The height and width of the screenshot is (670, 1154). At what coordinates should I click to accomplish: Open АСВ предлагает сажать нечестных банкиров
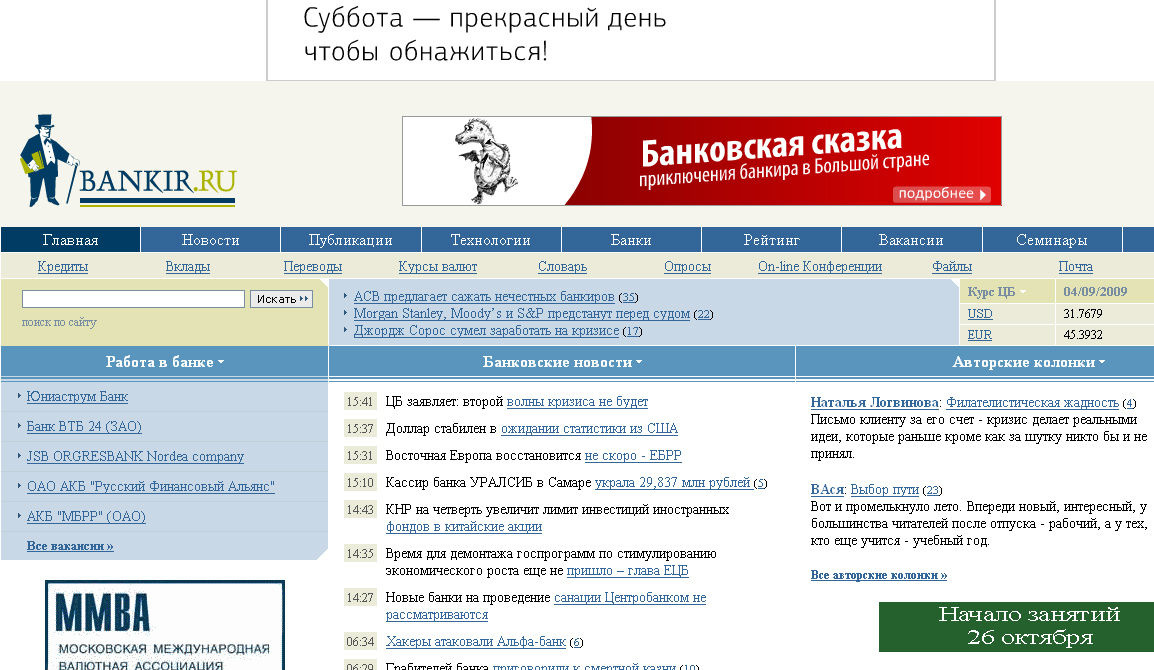tap(484, 297)
